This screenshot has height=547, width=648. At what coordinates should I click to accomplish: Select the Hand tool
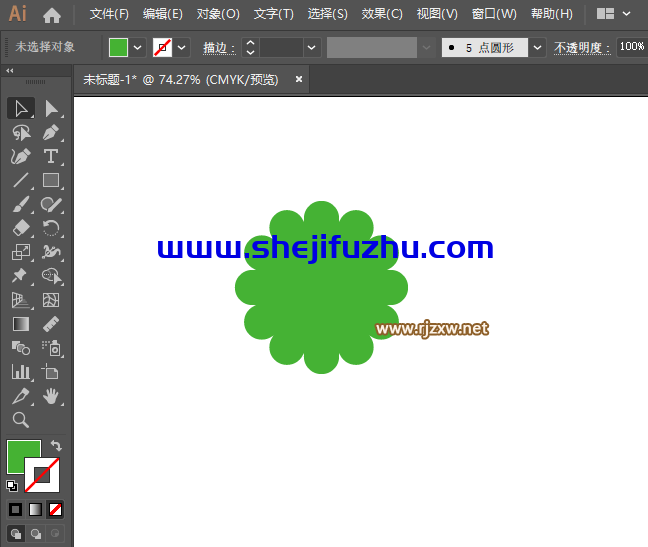click(51, 396)
